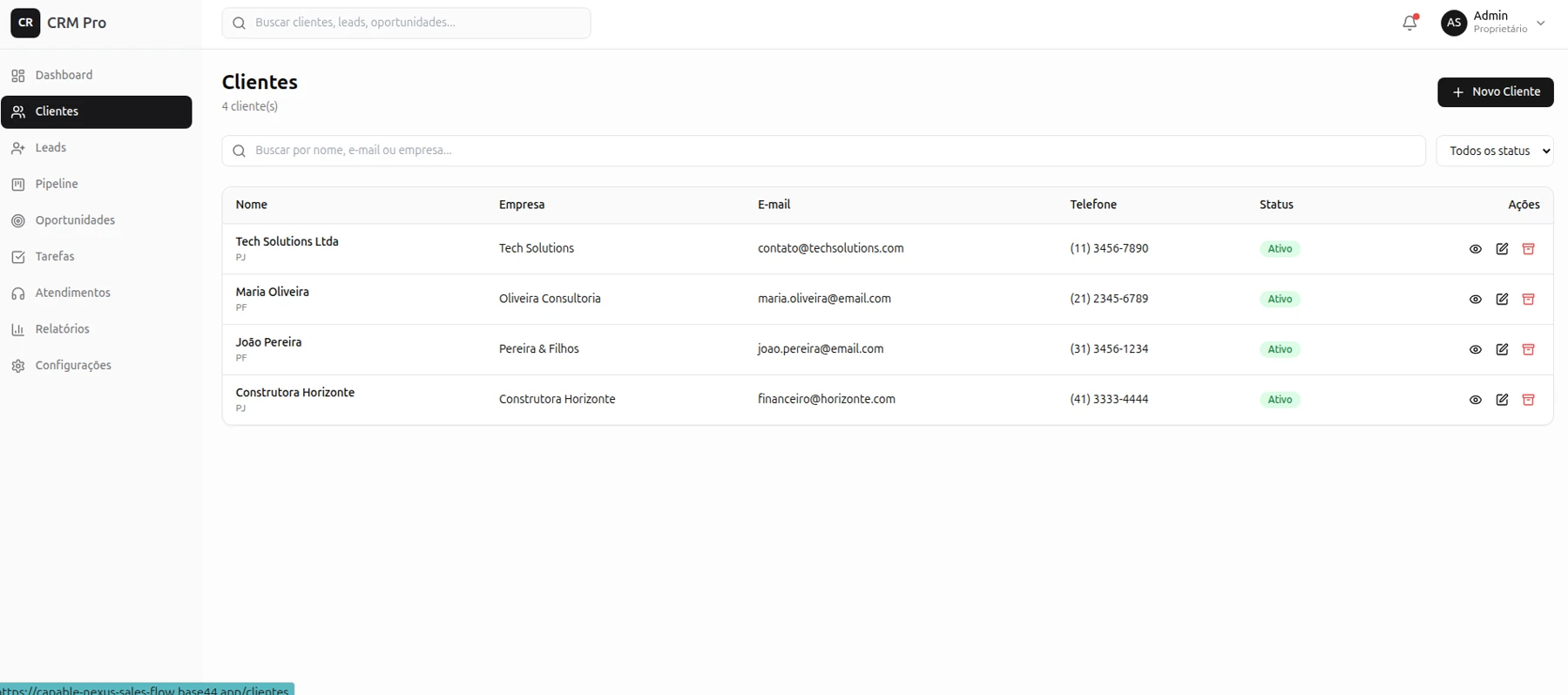Open the Leads section

96,148
